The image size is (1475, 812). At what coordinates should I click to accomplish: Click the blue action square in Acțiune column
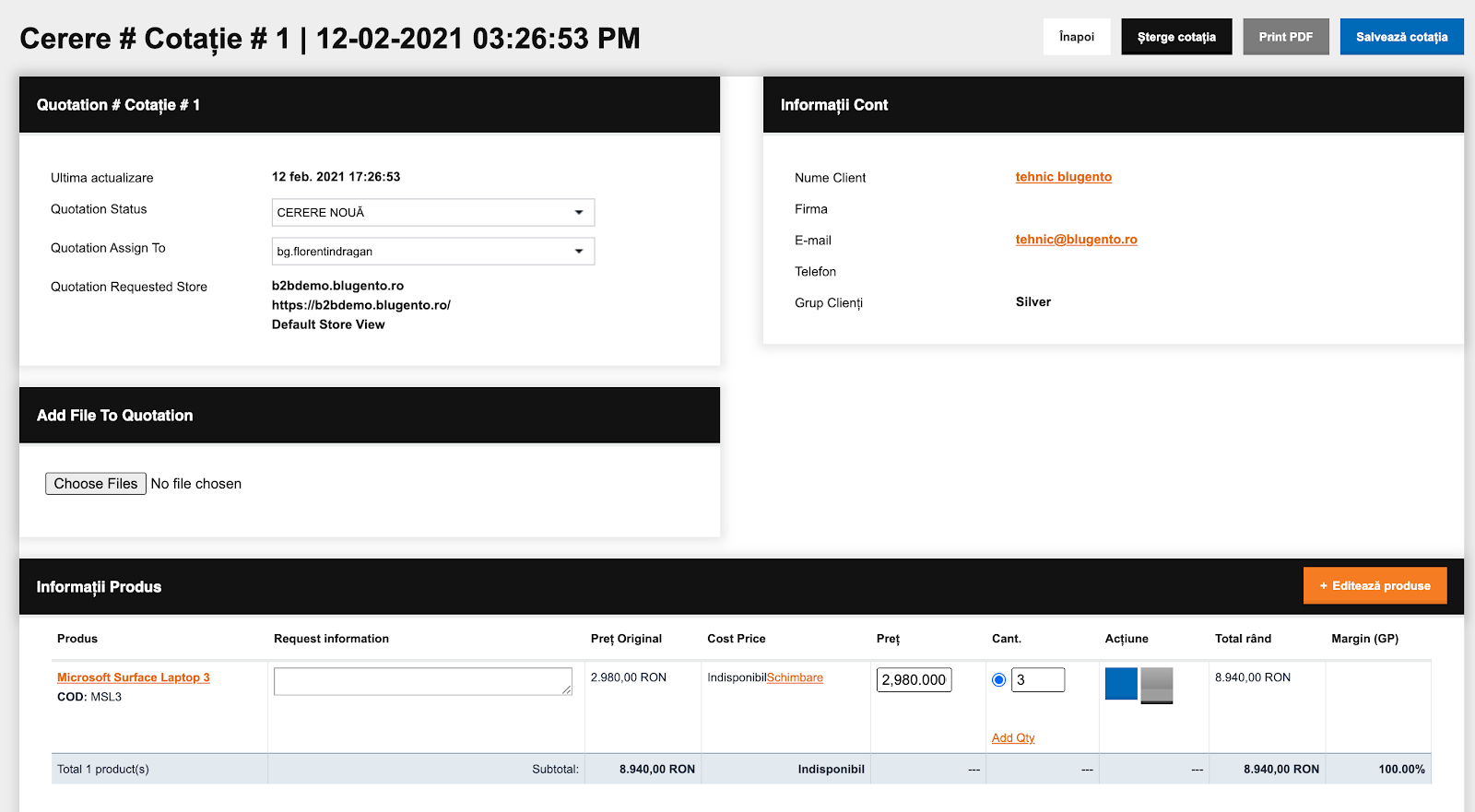pos(1121,684)
